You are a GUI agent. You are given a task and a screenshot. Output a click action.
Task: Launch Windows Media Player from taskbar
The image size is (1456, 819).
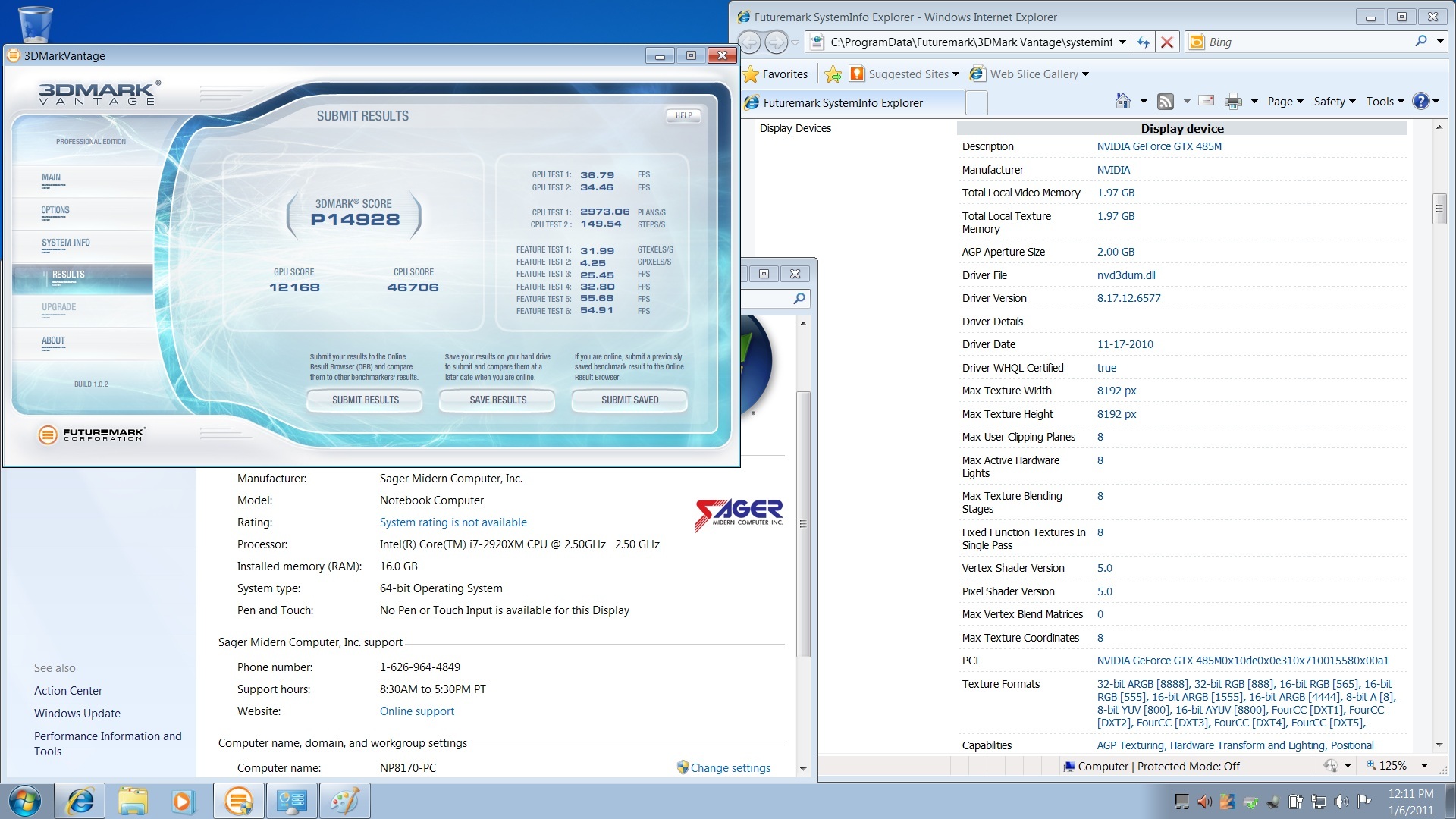point(183,801)
